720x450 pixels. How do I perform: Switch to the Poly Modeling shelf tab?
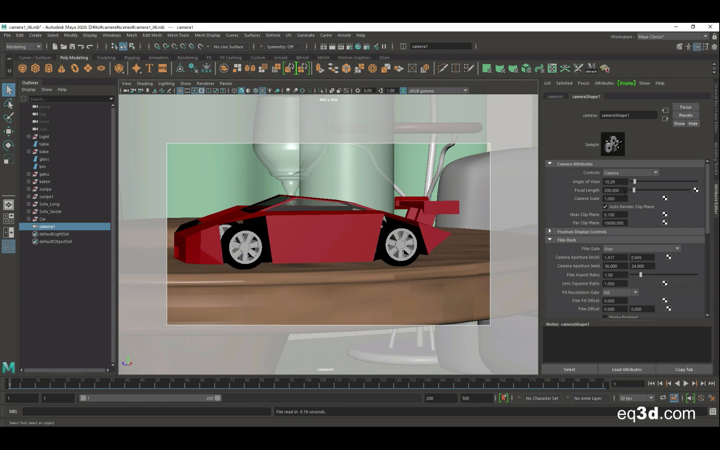[74, 58]
